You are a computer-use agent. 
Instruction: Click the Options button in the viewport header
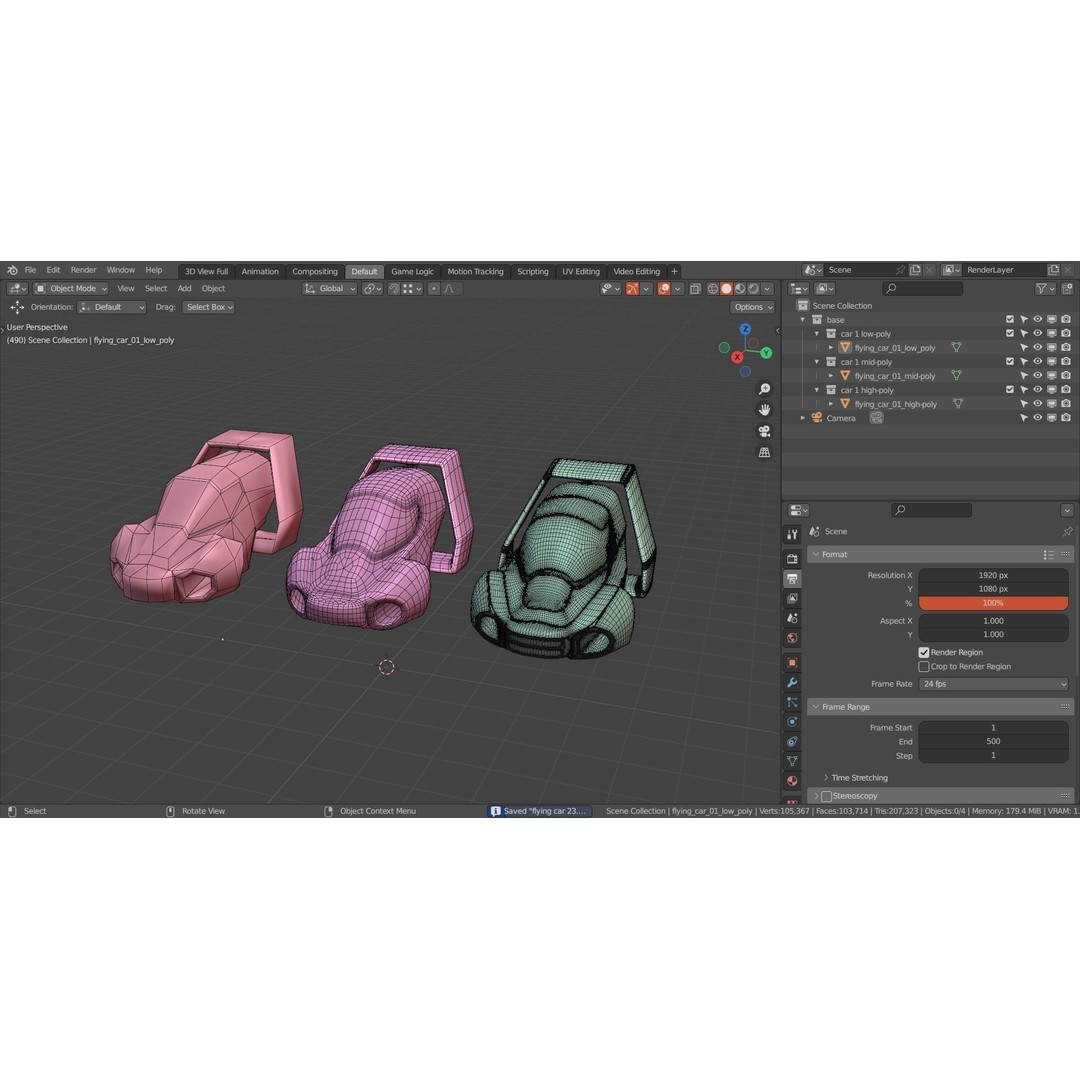tap(752, 307)
